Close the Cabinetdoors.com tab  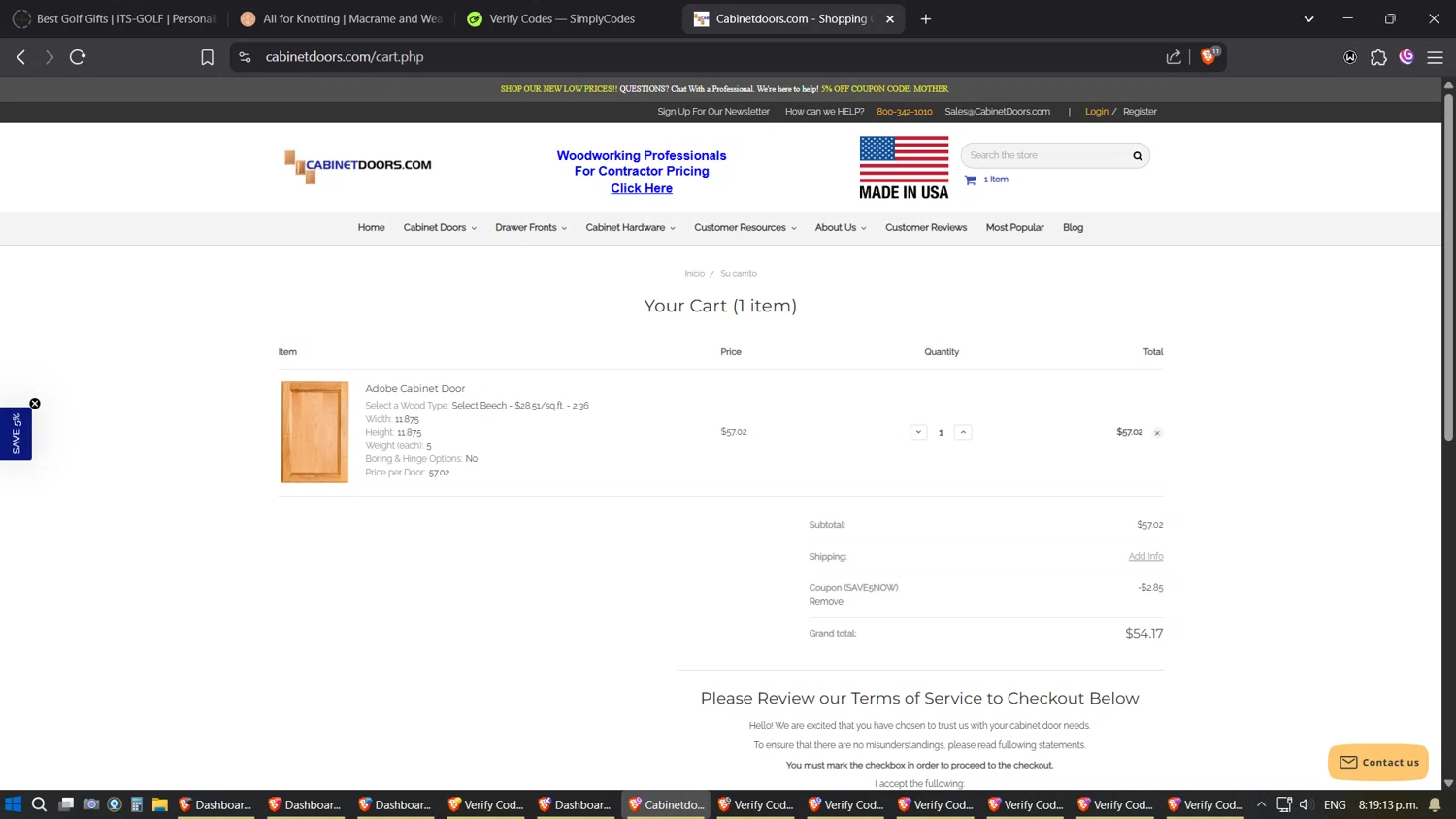click(889, 18)
